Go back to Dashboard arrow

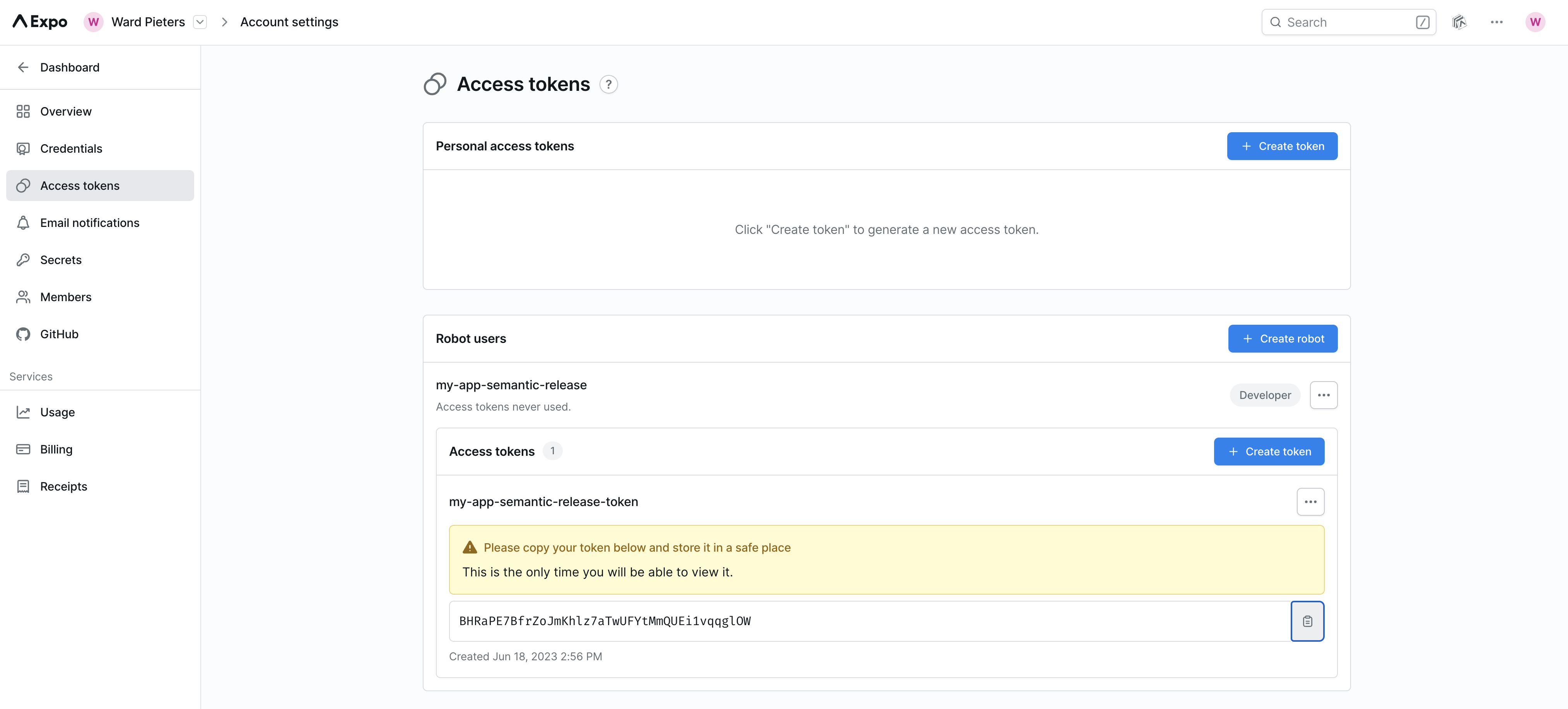23,68
